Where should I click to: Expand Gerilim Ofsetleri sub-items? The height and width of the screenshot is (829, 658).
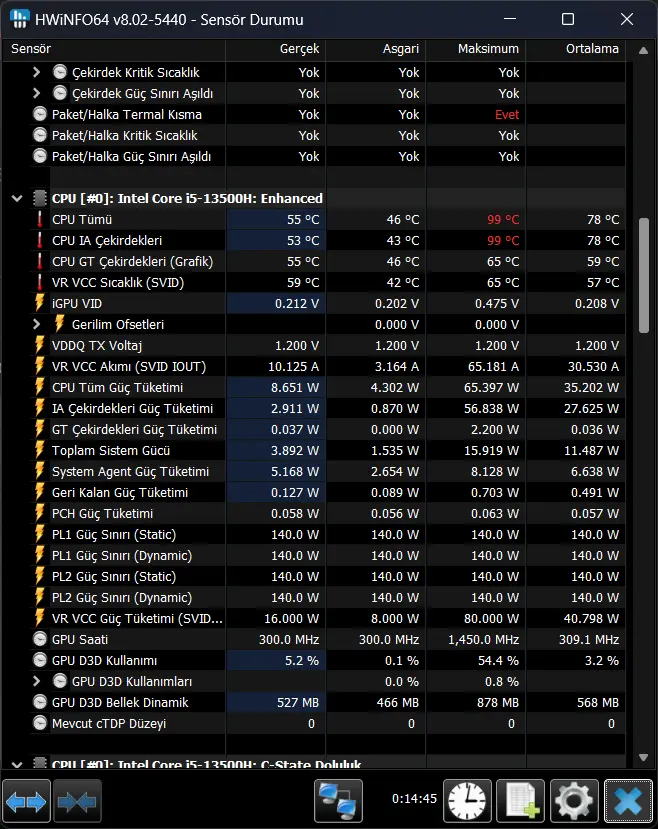tap(36, 324)
